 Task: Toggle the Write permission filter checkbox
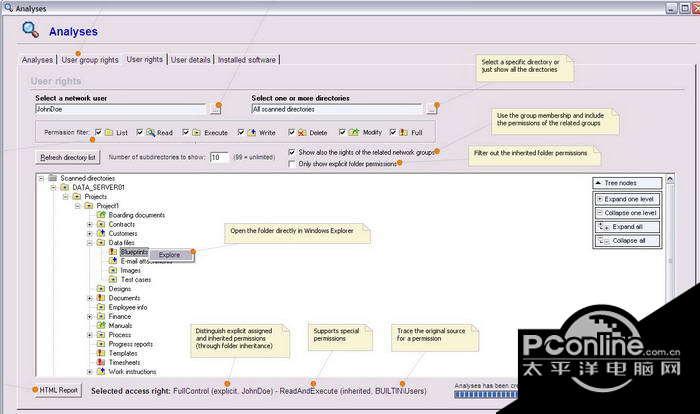point(241,132)
